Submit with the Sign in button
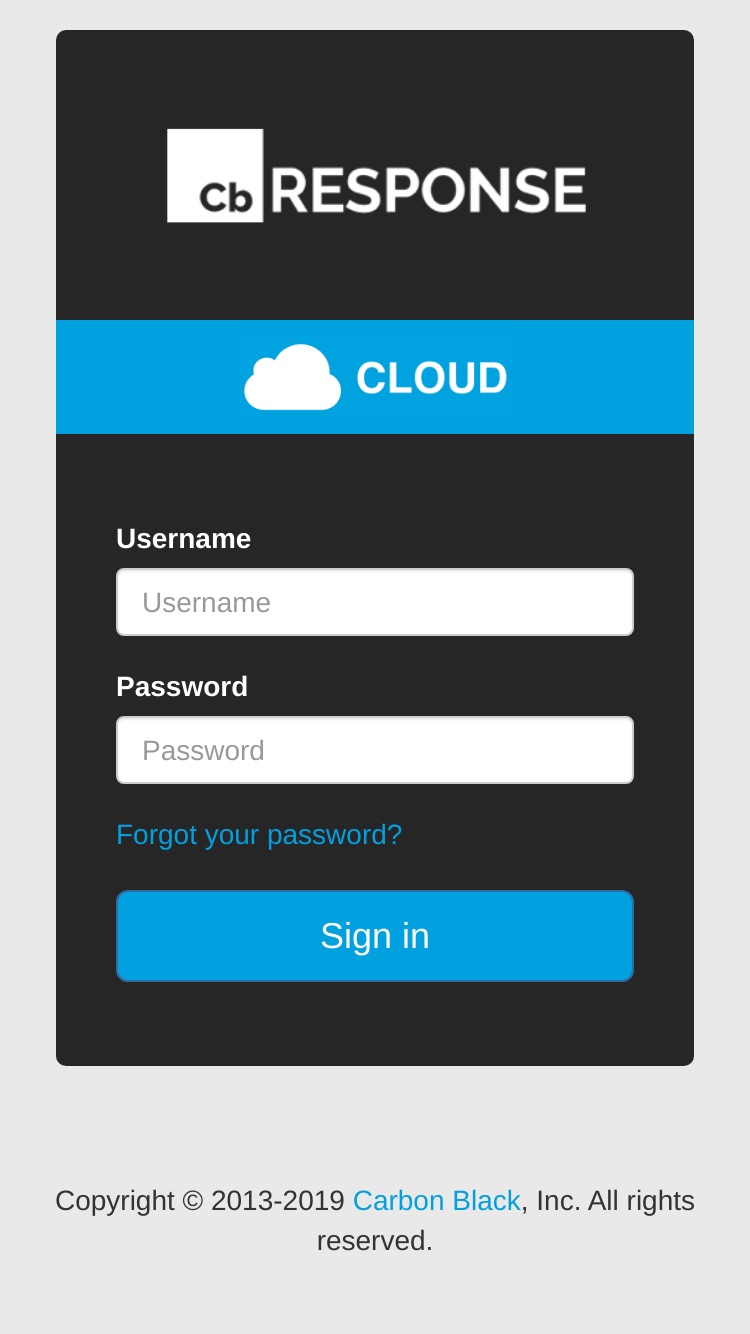This screenshot has height=1334, width=750. tap(375, 936)
